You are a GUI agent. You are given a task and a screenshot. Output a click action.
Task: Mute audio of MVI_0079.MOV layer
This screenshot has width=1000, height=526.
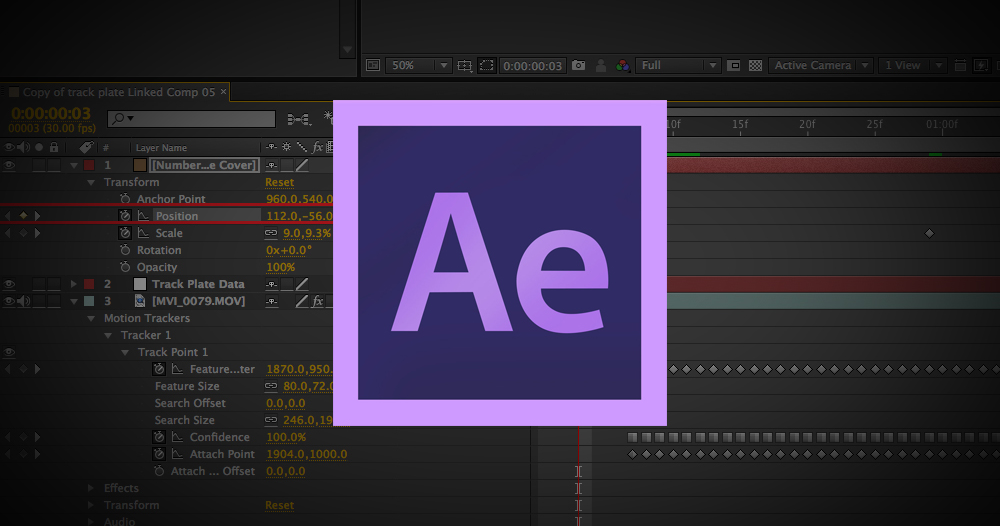click(x=24, y=301)
